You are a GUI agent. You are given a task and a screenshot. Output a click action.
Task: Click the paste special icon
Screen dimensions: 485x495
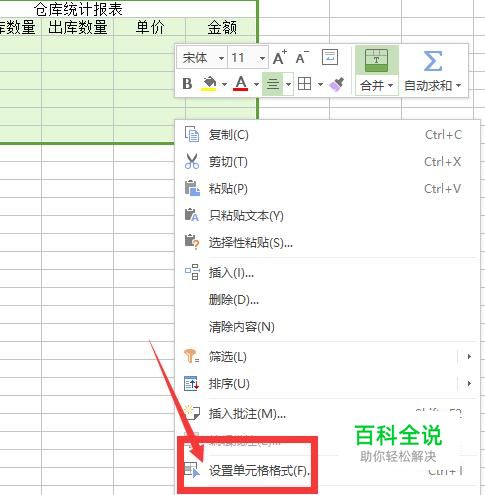coord(192,242)
